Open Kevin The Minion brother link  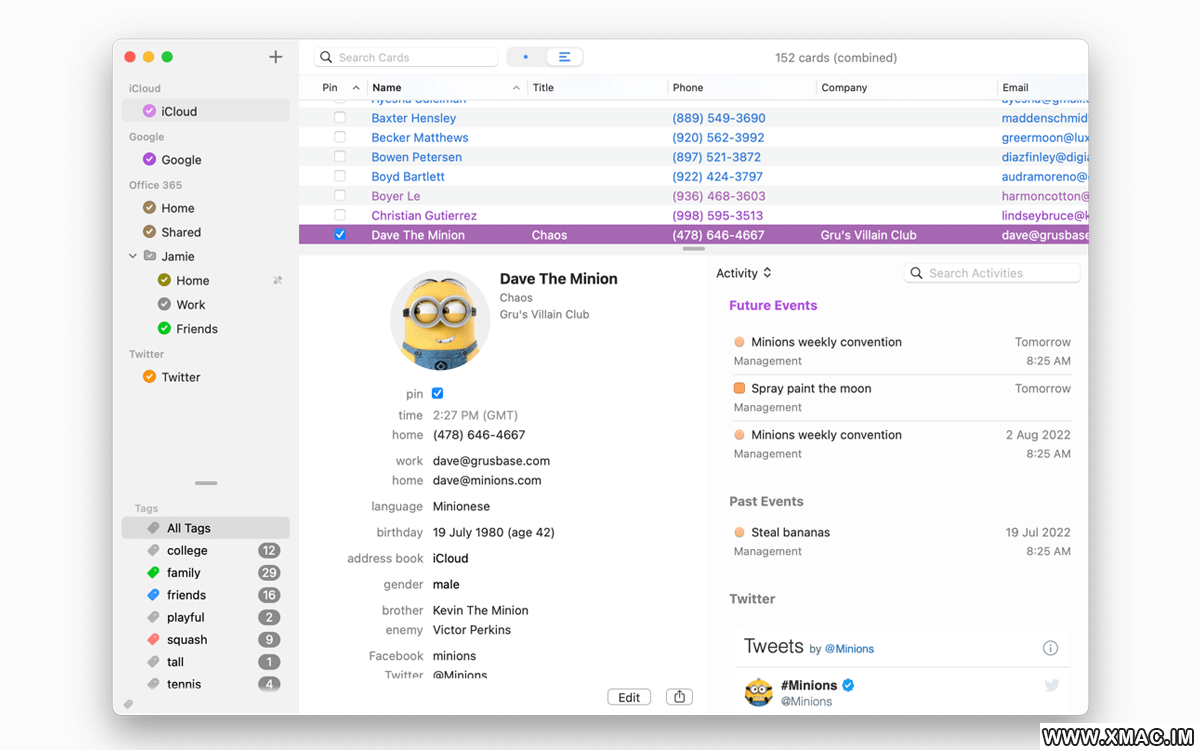(480, 610)
